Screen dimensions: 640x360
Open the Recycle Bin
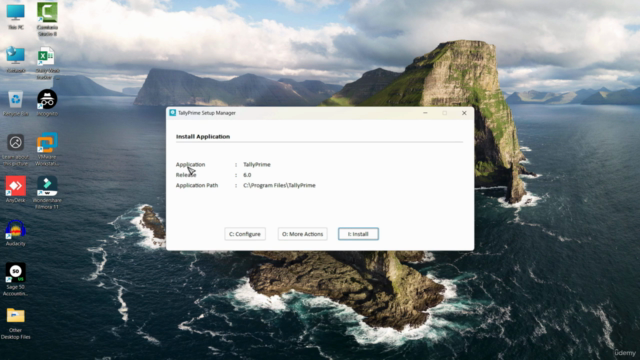pos(16,104)
